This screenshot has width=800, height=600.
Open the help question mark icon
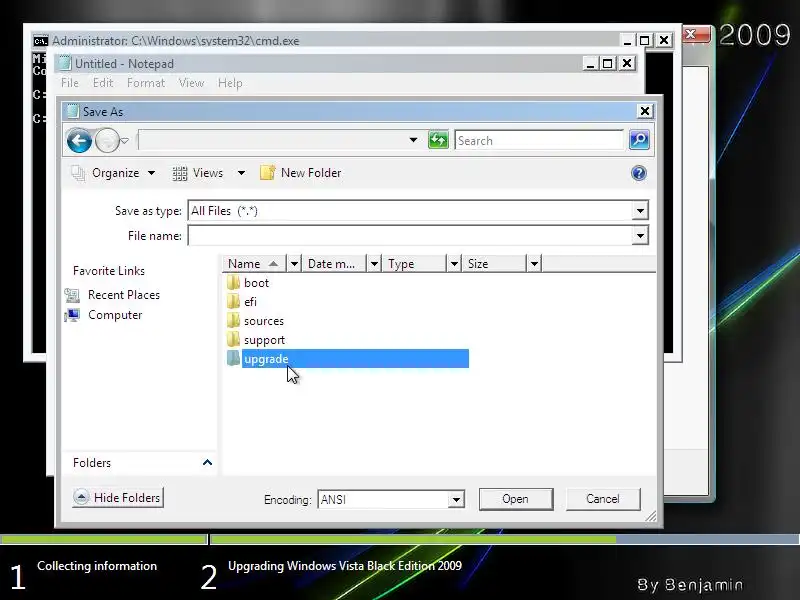639,173
